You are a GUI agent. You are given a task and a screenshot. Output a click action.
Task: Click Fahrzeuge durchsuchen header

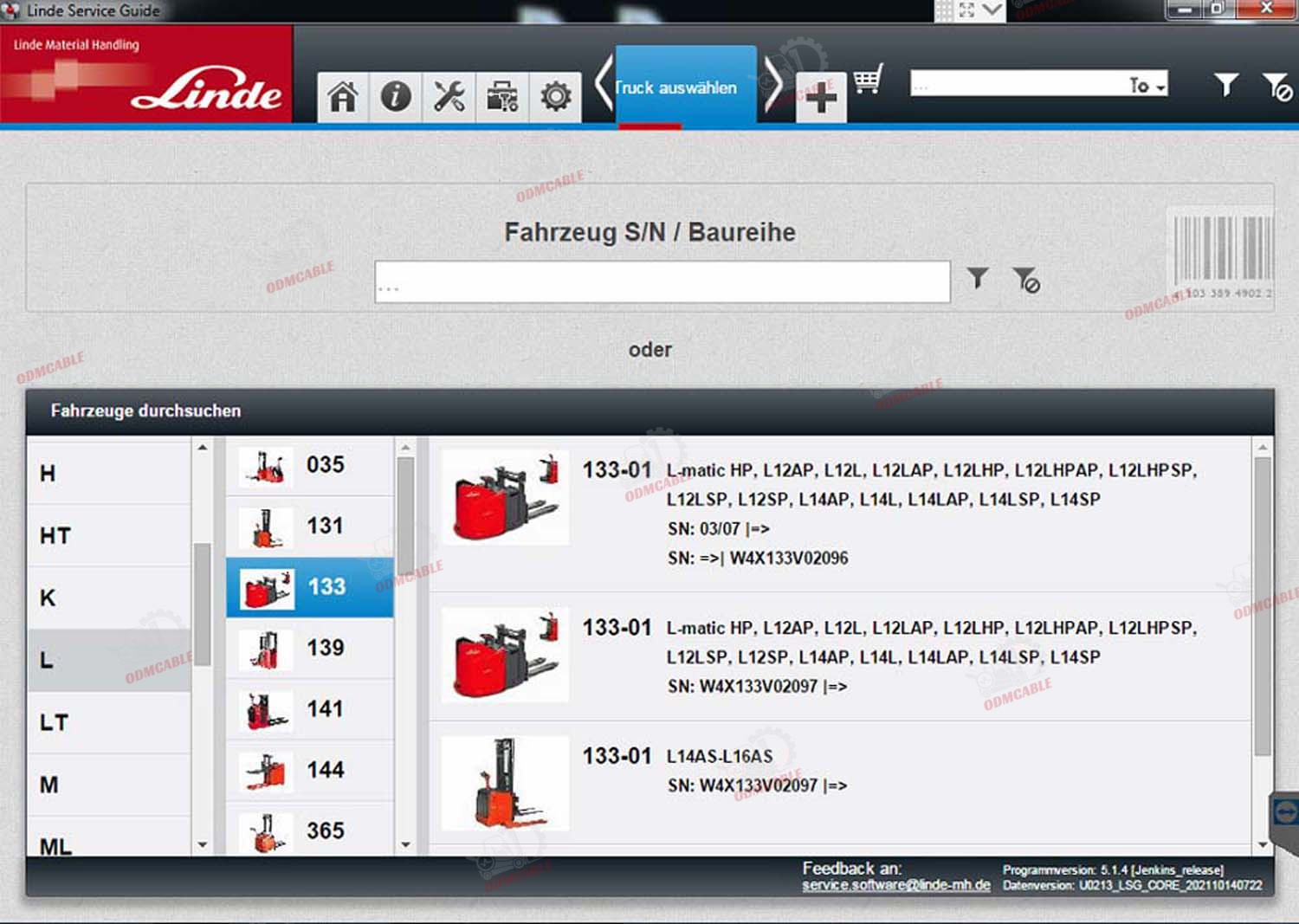(x=145, y=410)
